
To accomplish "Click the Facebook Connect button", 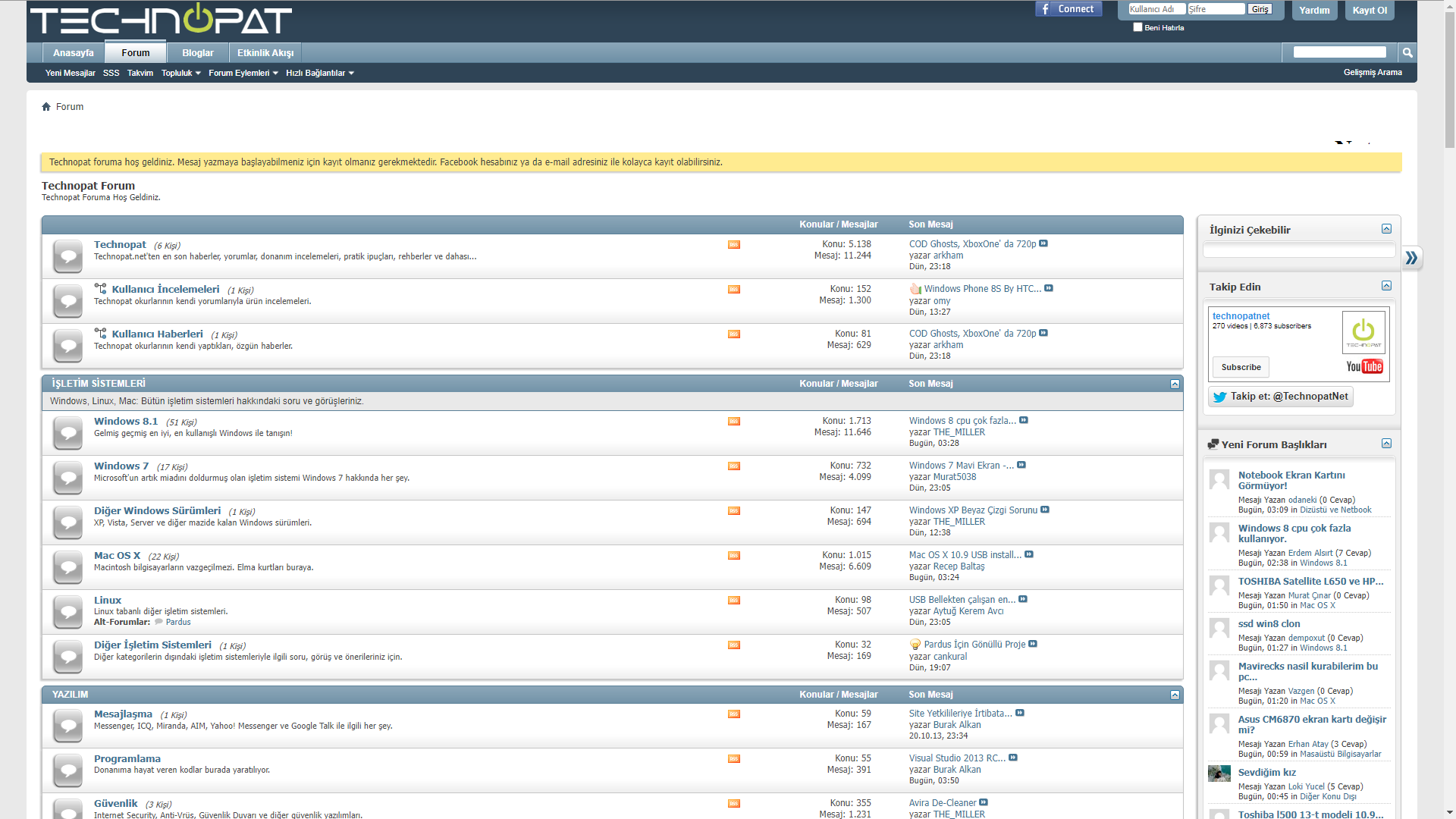I will (1068, 9).
